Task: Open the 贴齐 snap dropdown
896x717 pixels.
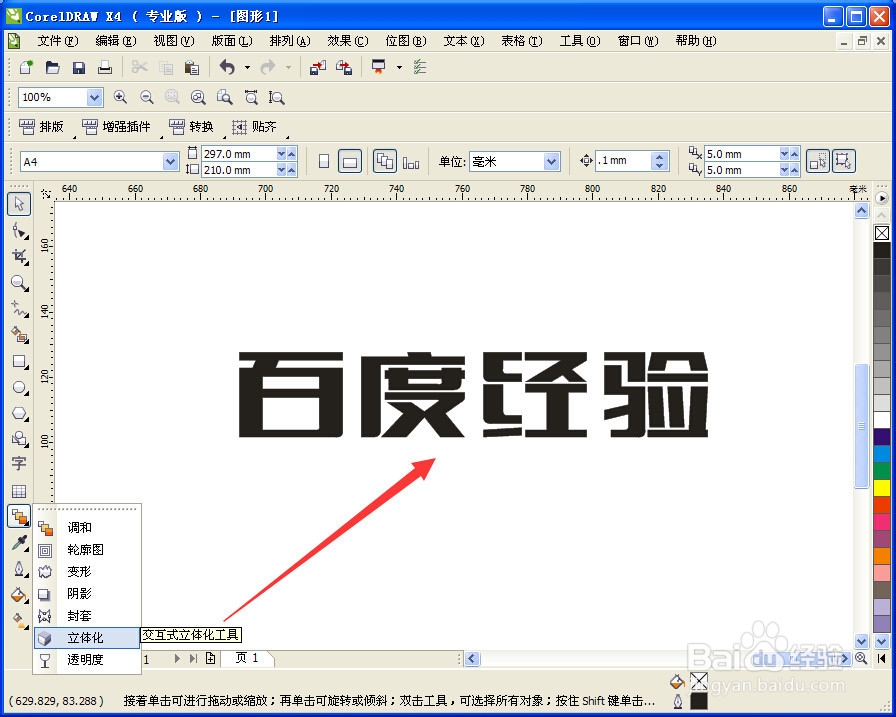Action: 254,127
